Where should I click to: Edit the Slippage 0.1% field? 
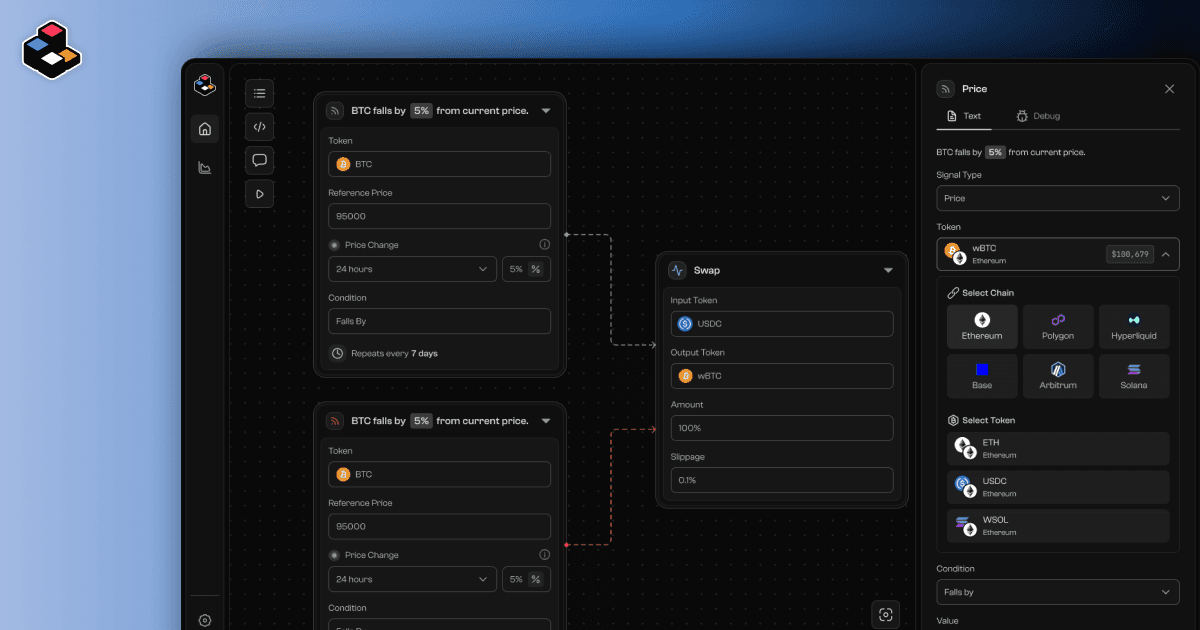(x=782, y=480)
